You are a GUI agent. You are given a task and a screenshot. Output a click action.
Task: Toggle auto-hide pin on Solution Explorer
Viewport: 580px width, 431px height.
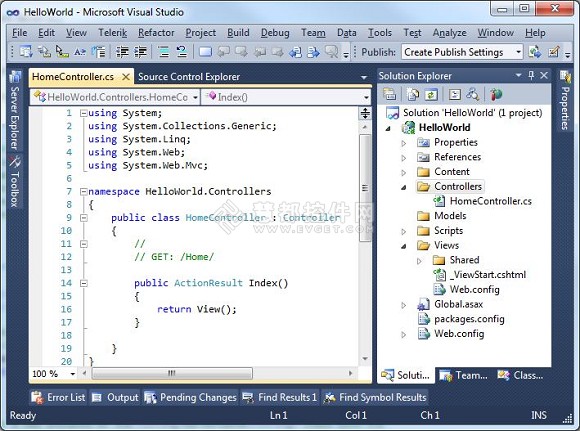click(531, 75)
